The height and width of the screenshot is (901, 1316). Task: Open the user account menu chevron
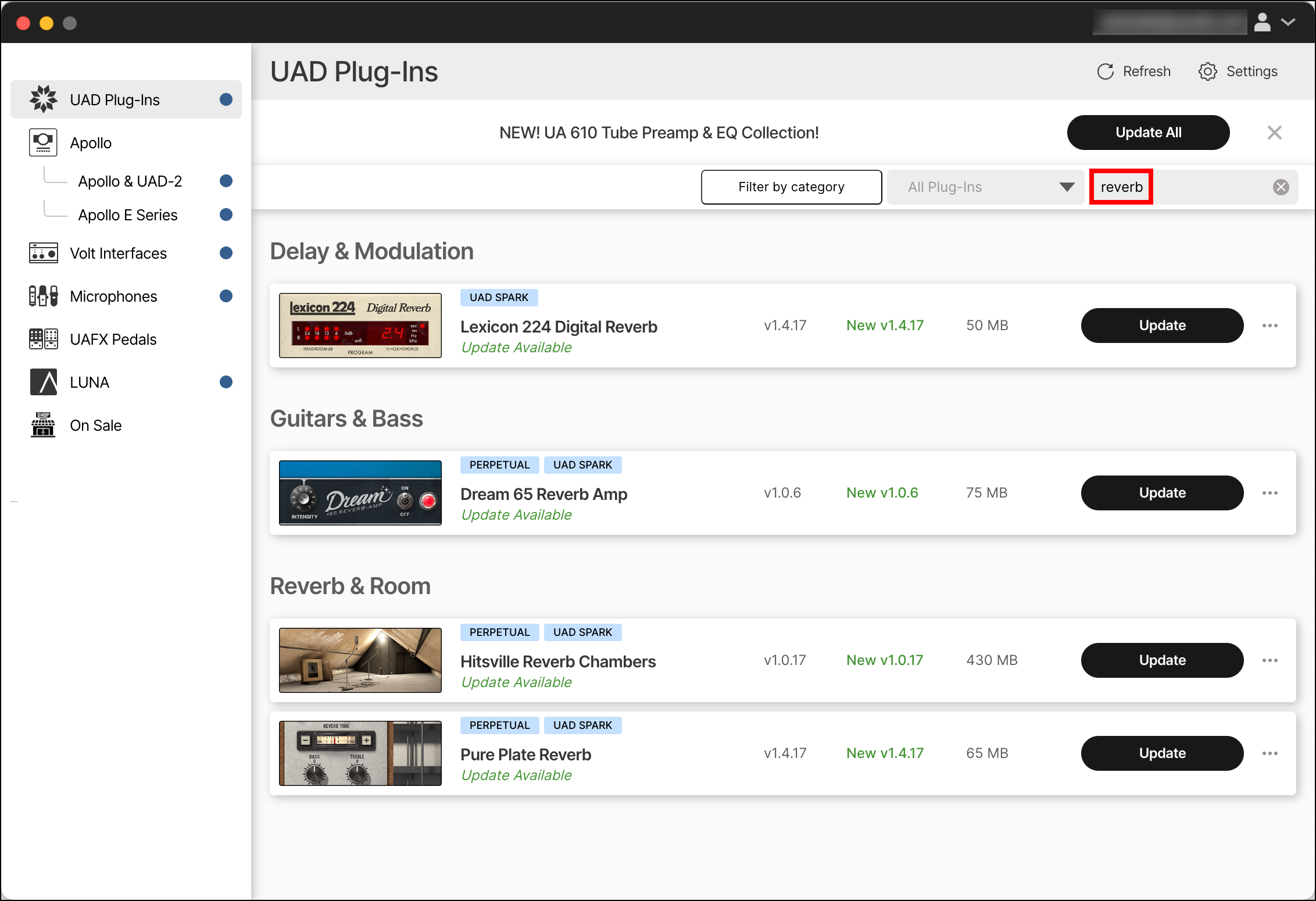(1288, 22)
